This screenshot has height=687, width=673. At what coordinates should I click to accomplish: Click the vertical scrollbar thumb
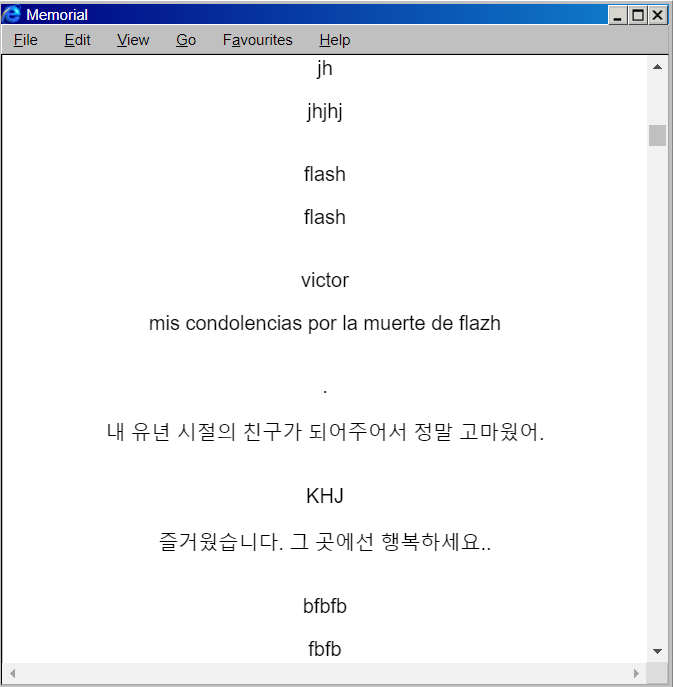tap(657, 135)
